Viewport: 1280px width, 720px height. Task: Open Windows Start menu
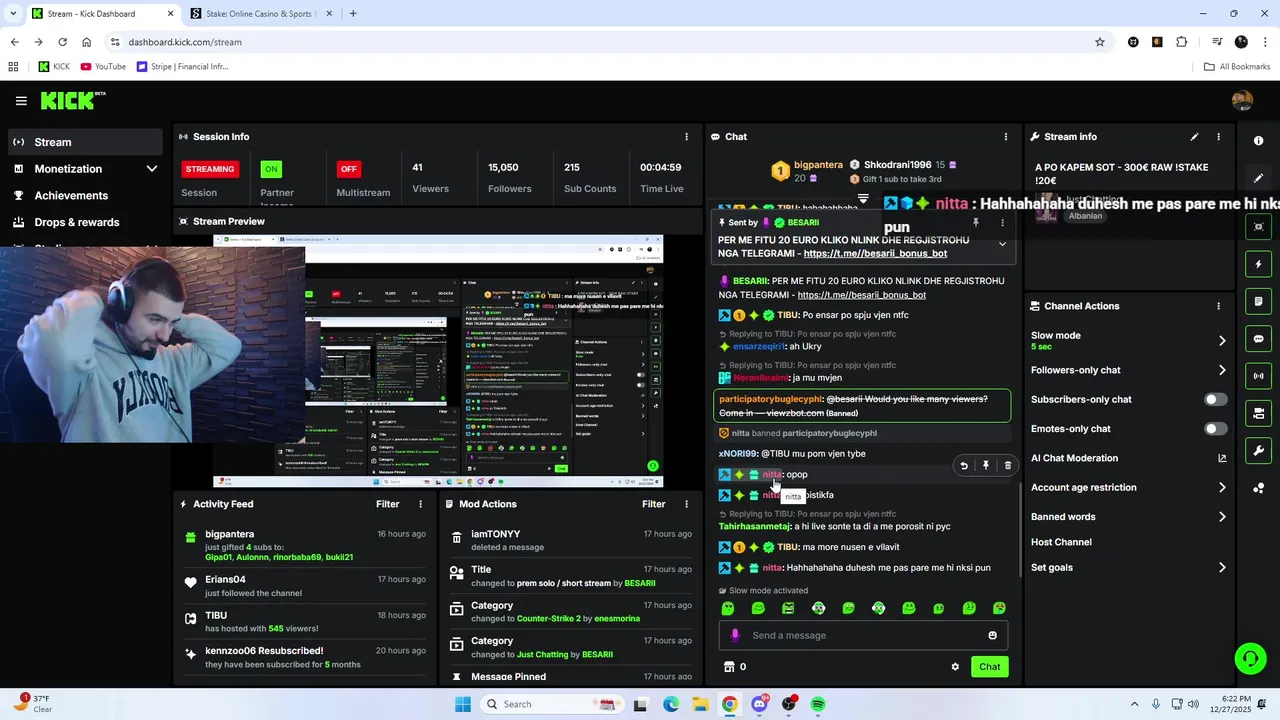tap(462, 704)
